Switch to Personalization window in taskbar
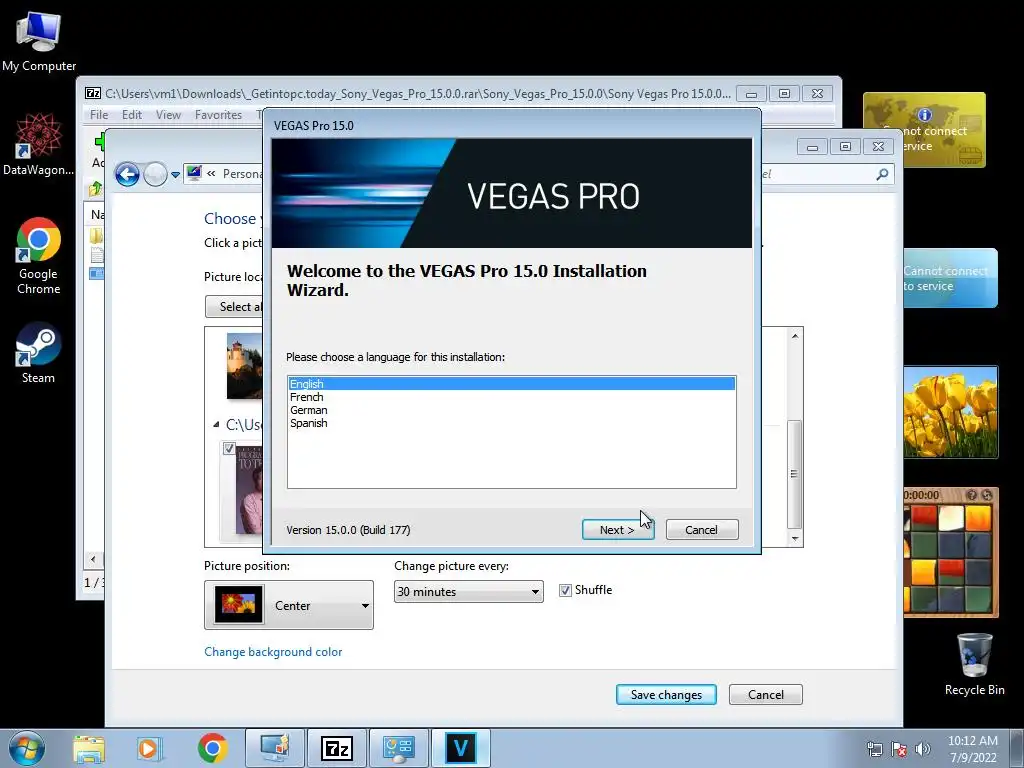This screenshot has width=1024, height=768. pyautogui.click(x=274, y=748)
